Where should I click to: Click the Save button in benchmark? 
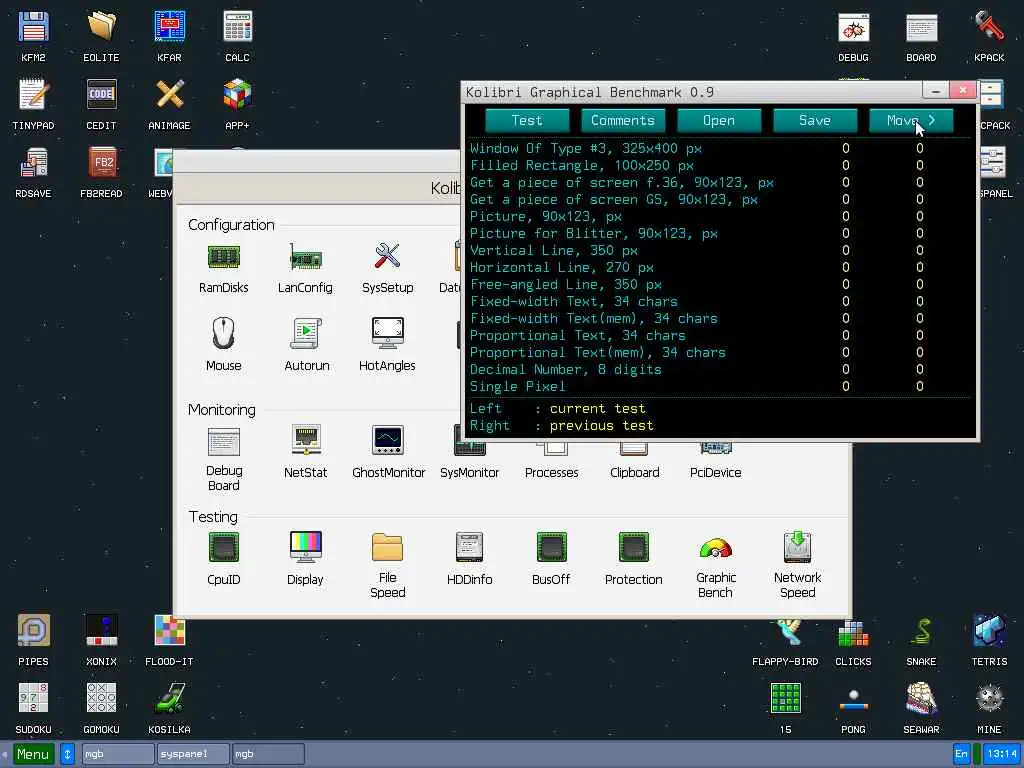pos(815,120)
